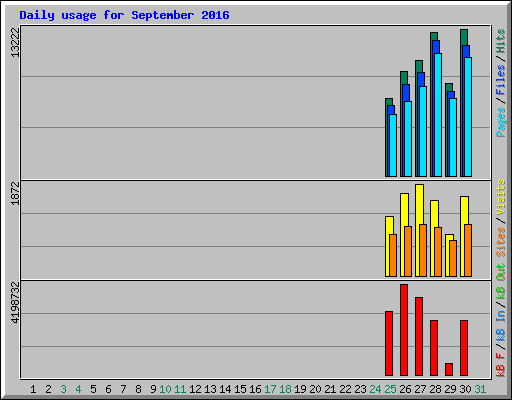Click day number 21 on the axis
This screenshot has height=400, width=512.
click(330, 389)
